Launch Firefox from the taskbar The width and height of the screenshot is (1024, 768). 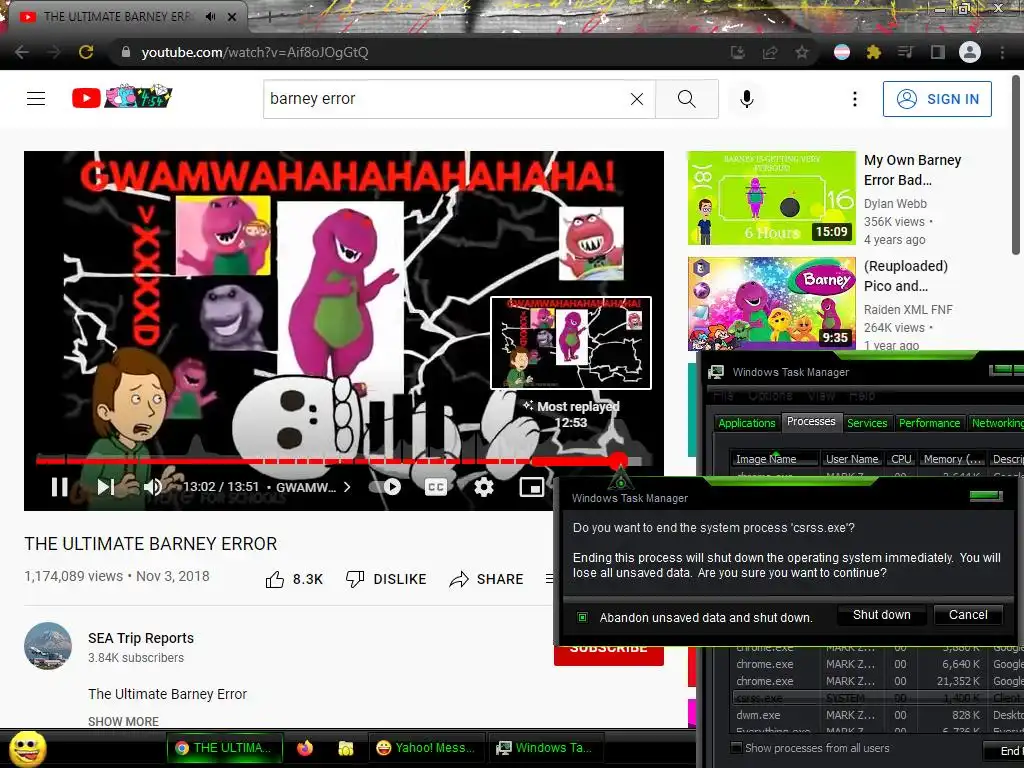coord(305,748)
